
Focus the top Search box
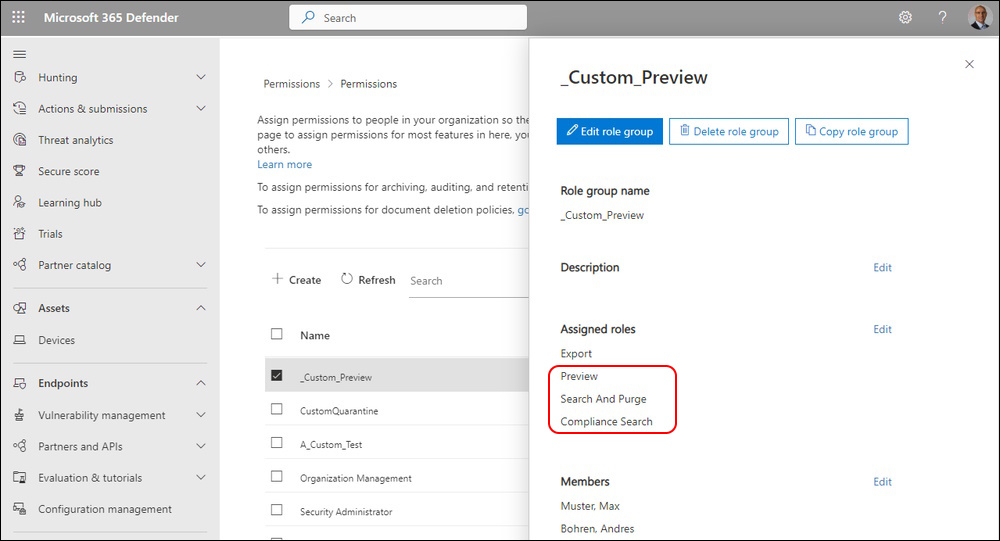(408, 17)
